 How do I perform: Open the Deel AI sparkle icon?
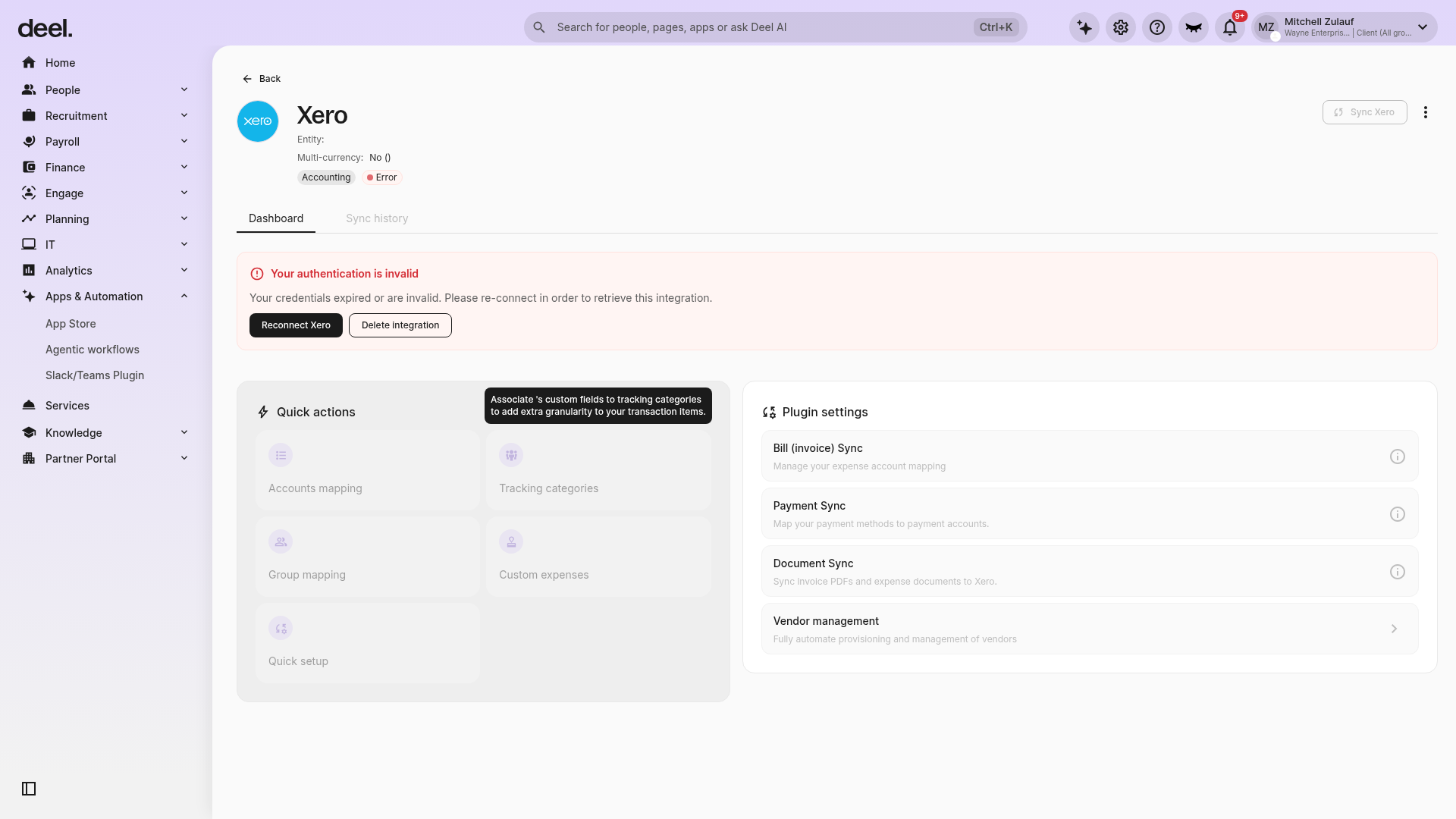pyautogui.click(x=1084, y=27)
